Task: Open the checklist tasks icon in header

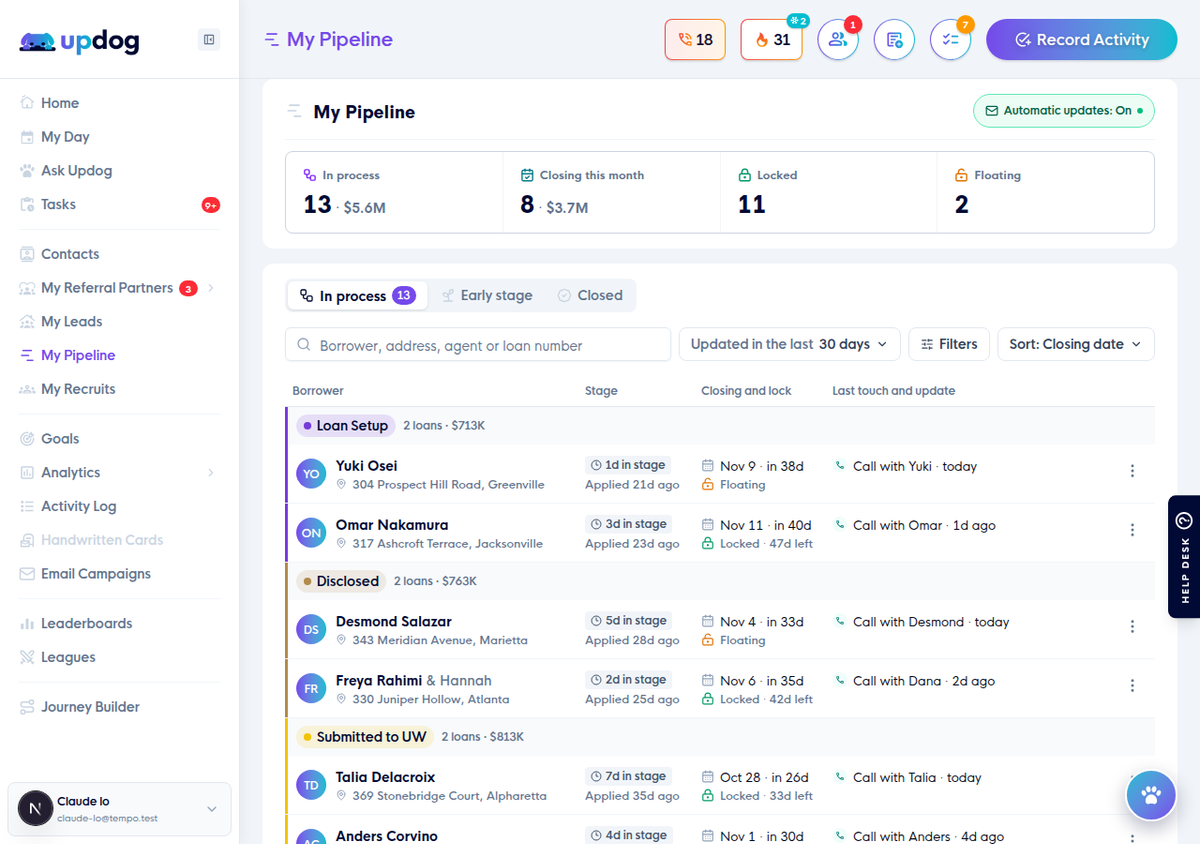Action: pos(950,40)
